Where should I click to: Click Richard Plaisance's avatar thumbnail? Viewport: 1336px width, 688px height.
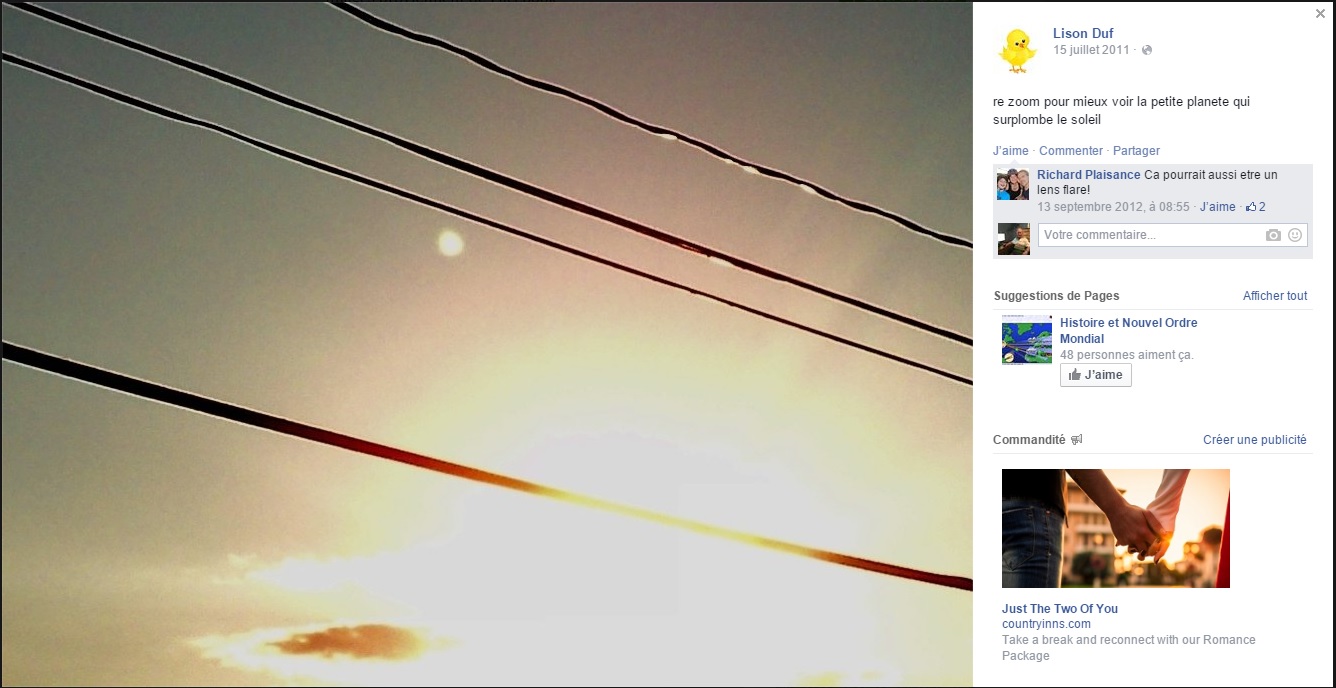tap(1013, 184)
